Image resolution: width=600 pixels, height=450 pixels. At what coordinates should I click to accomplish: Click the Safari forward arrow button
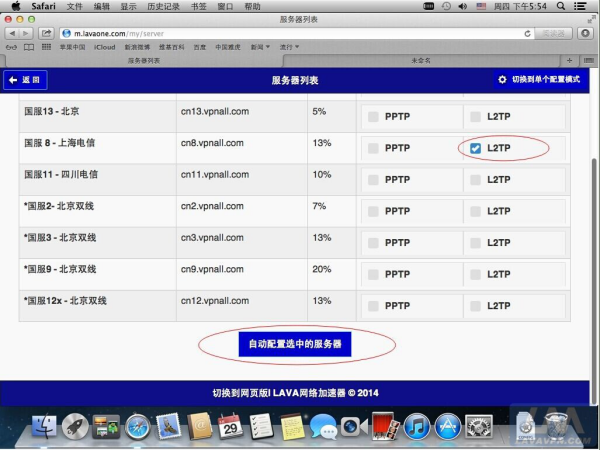point(26,34)
